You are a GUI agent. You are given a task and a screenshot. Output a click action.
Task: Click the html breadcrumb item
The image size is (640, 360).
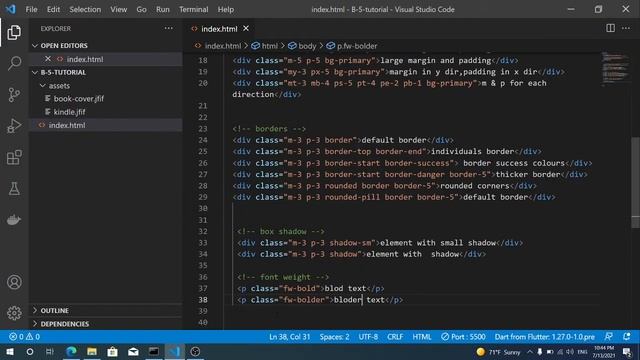[x=265, y=46]
